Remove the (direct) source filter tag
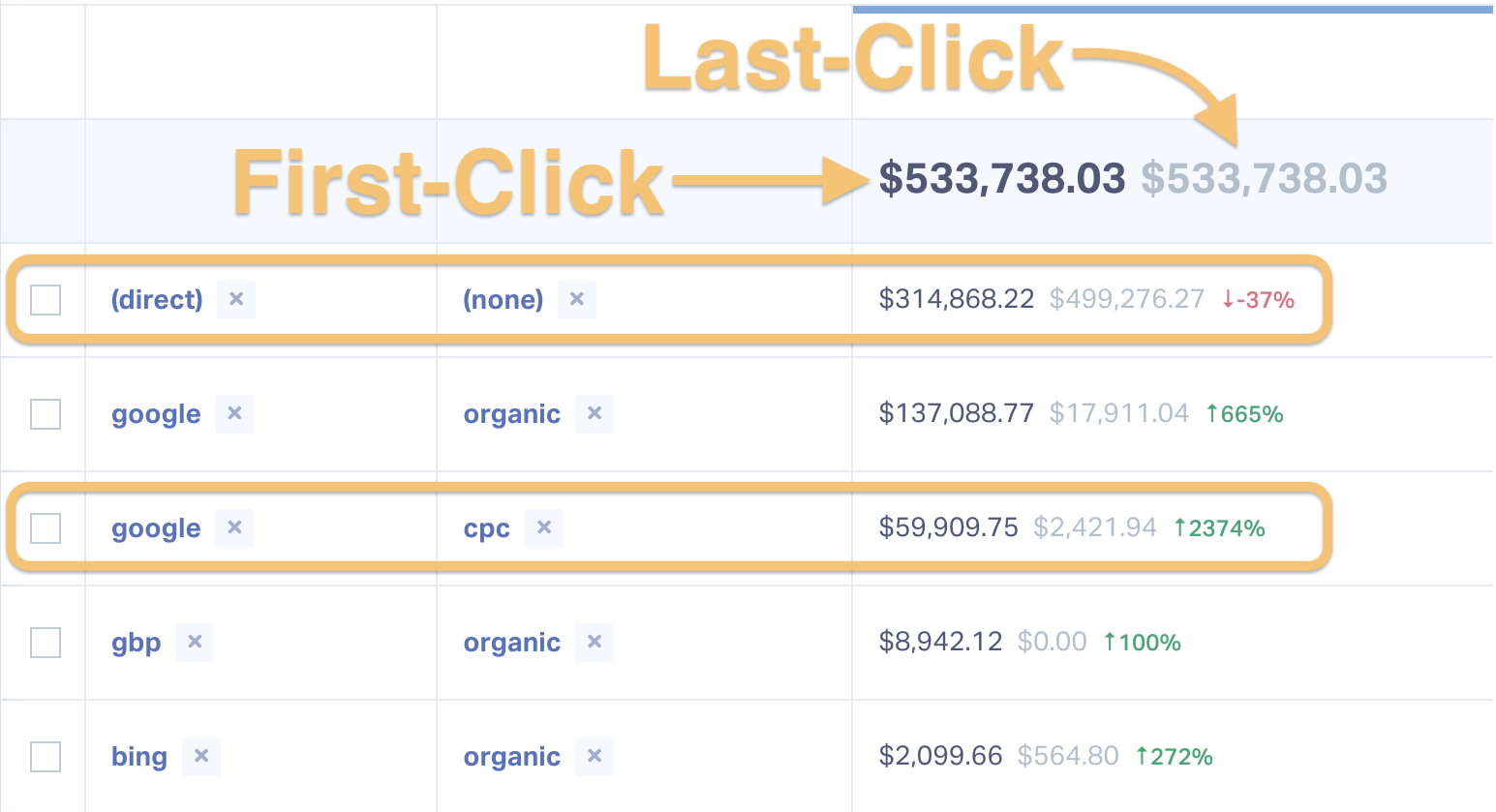Viewport: 1496px width, 812px height. click(236, 299)
